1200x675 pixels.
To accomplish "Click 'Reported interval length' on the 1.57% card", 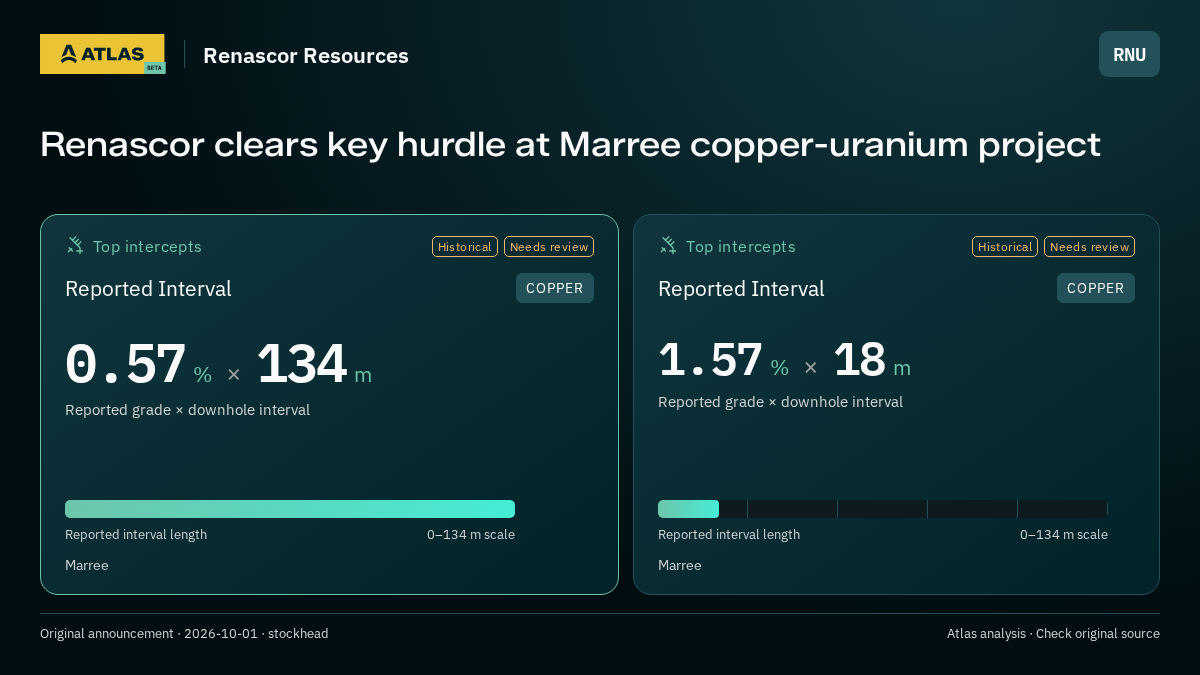I will [729, 535].
